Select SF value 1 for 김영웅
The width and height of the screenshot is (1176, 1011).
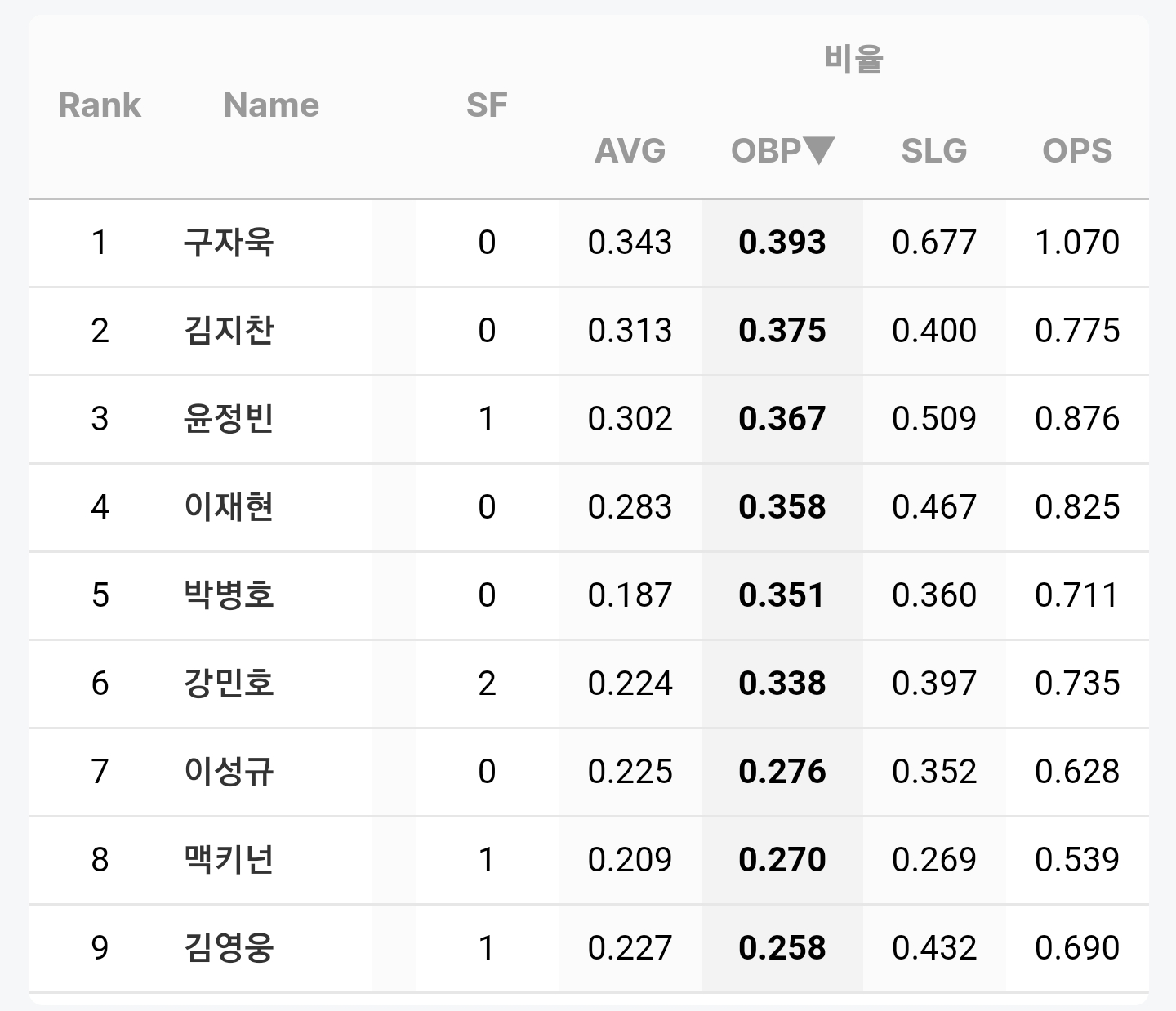click(487, 948)
